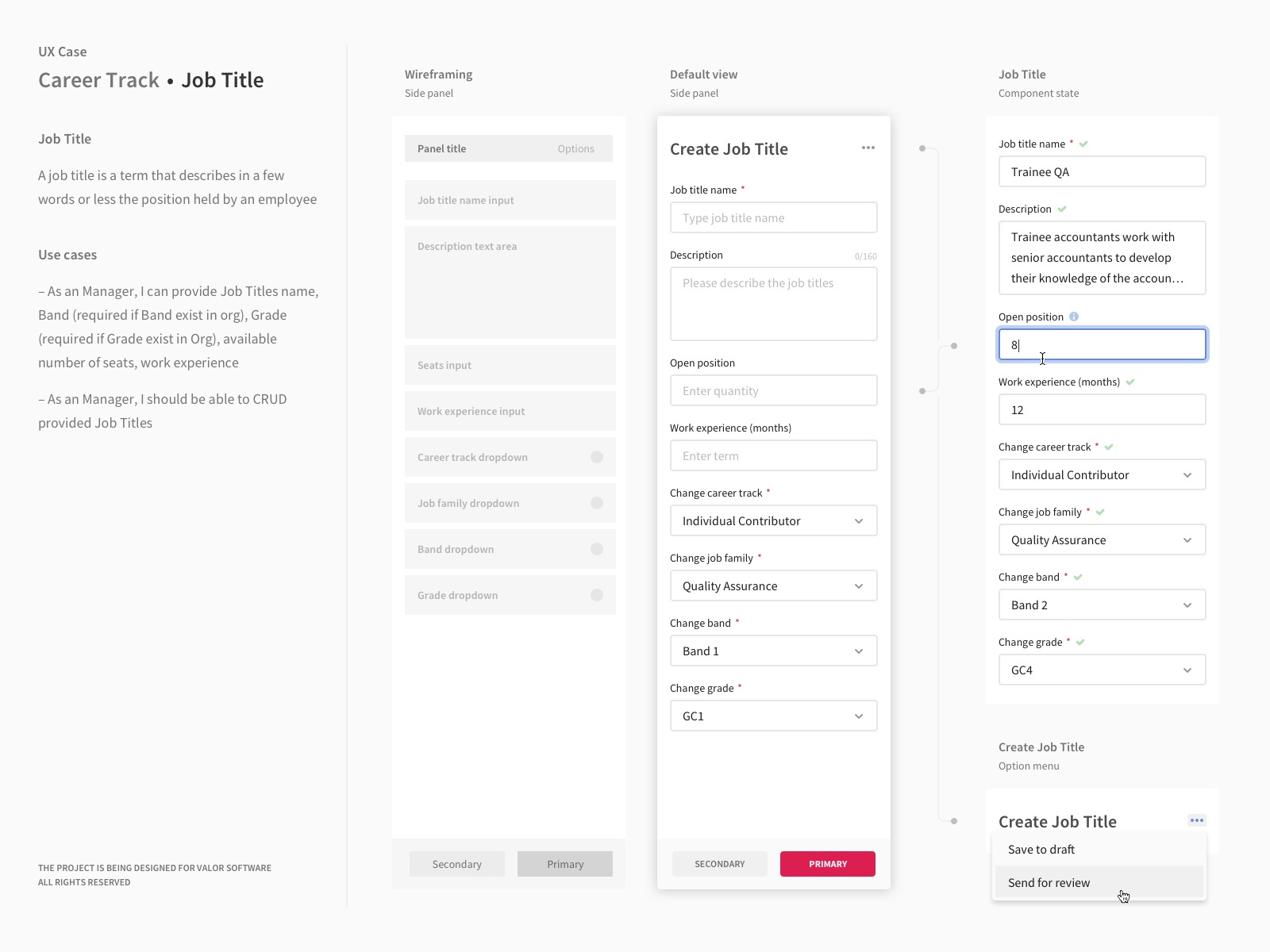Click the PRIMARY button on Create Job Title
Image resolution: width=1270 pixels, height=952 pixels.
pyautogui.click(x=827, y=864)
